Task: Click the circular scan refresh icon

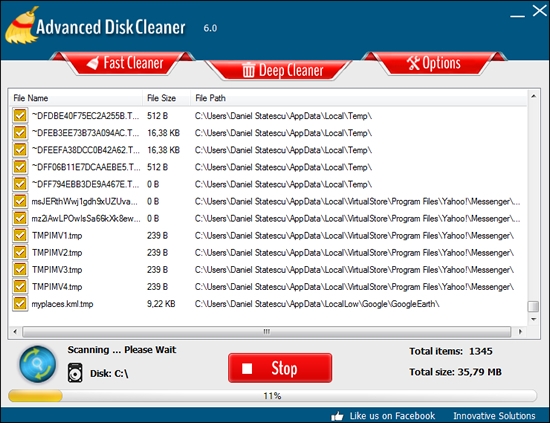Action: point(38,364)
